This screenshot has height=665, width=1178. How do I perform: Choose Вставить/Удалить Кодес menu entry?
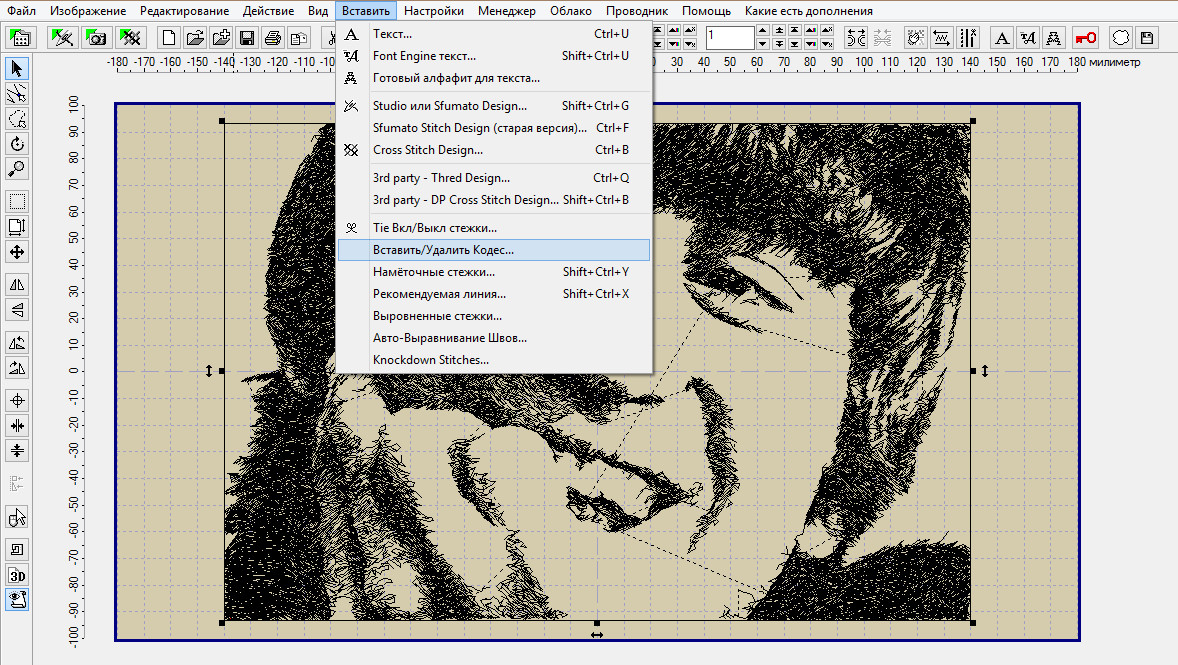(x=442, y=250)
